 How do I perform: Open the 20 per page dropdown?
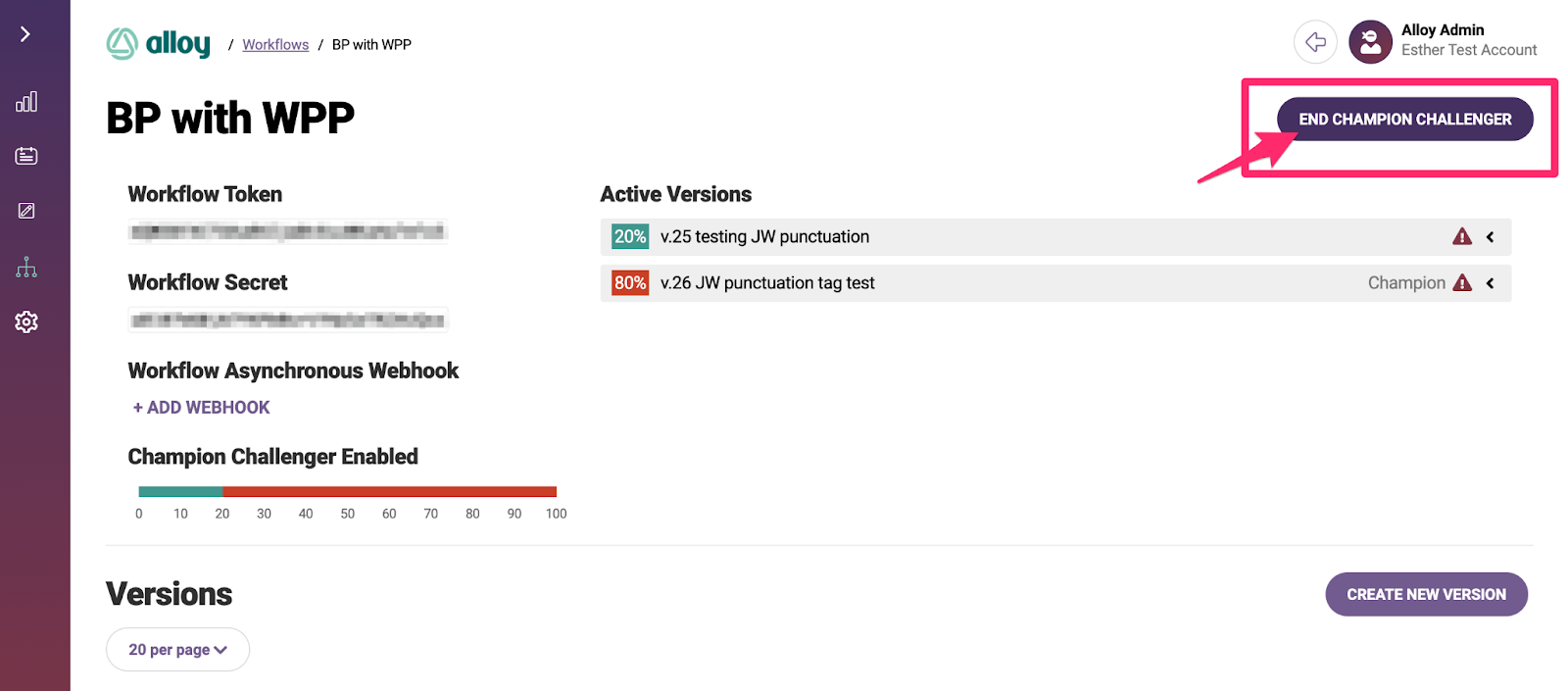click(177, 649)
